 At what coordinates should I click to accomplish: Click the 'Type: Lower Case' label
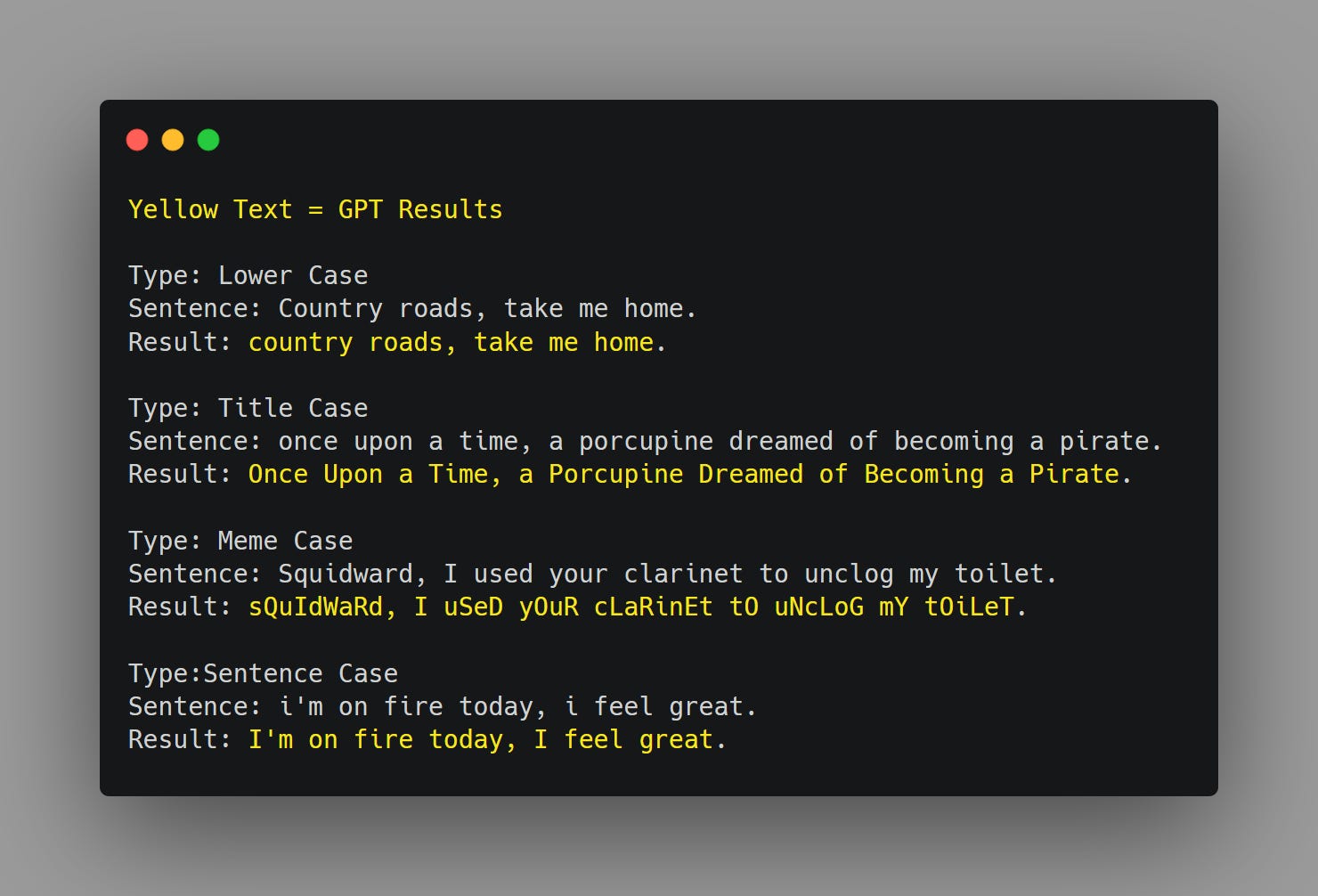[248, 275]
